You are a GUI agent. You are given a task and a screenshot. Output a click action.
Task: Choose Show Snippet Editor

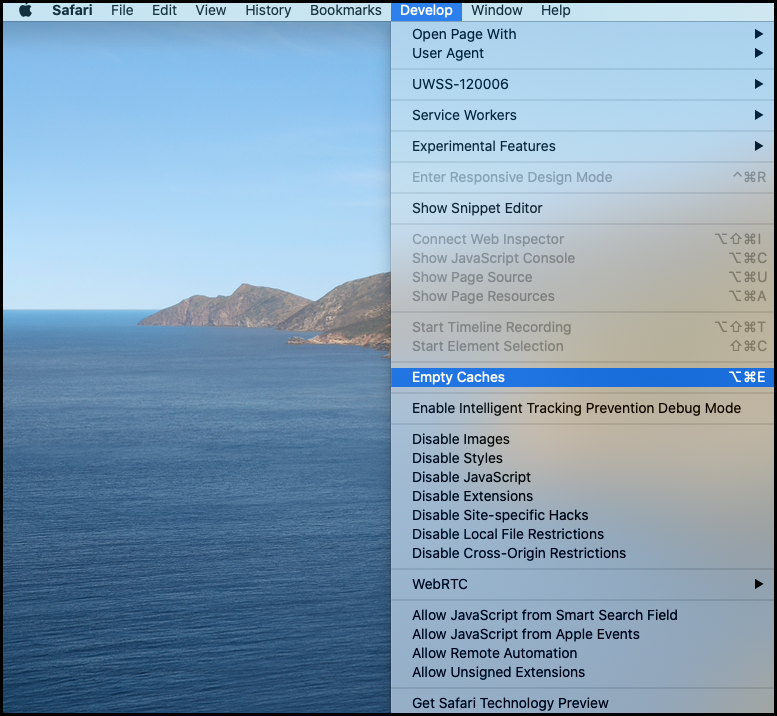584,208
